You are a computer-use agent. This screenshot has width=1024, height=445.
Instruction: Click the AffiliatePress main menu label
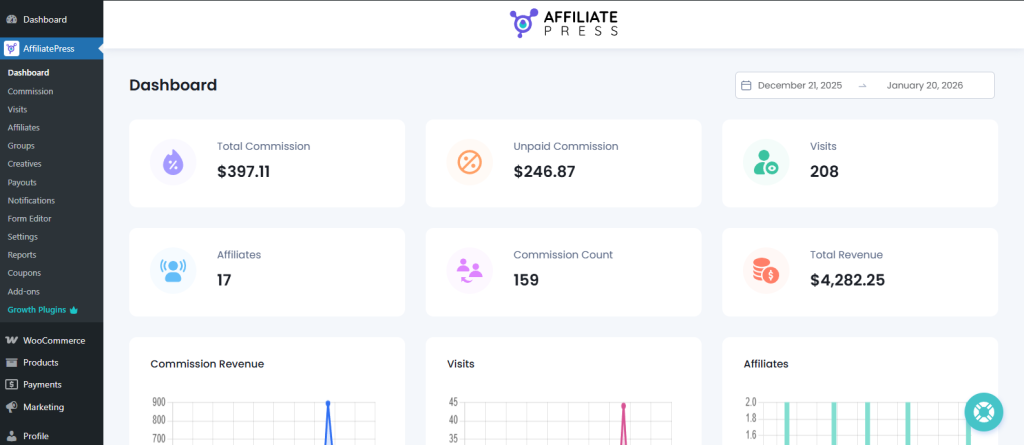[49, 48]
